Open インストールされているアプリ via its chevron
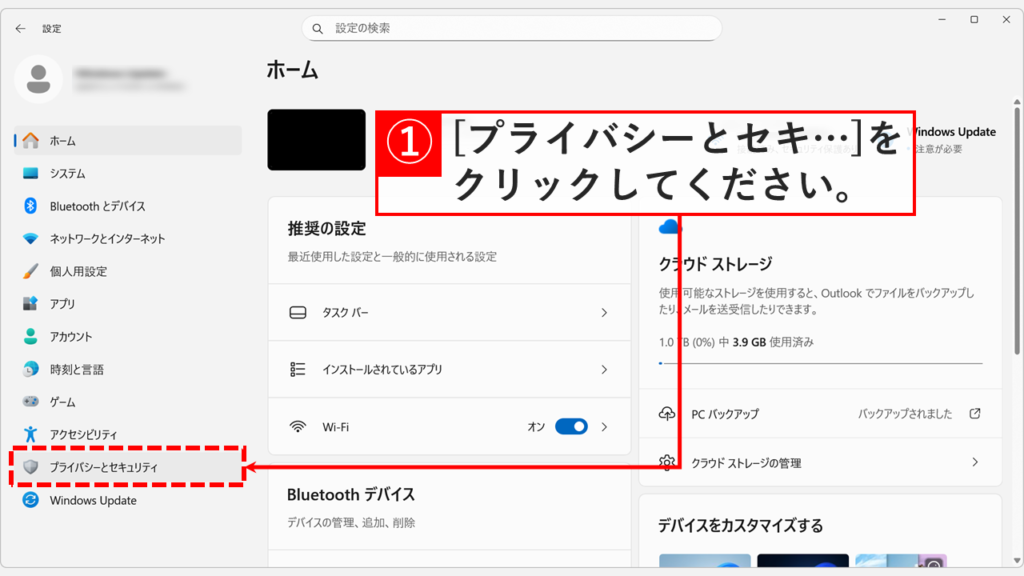 coord(603,370)
